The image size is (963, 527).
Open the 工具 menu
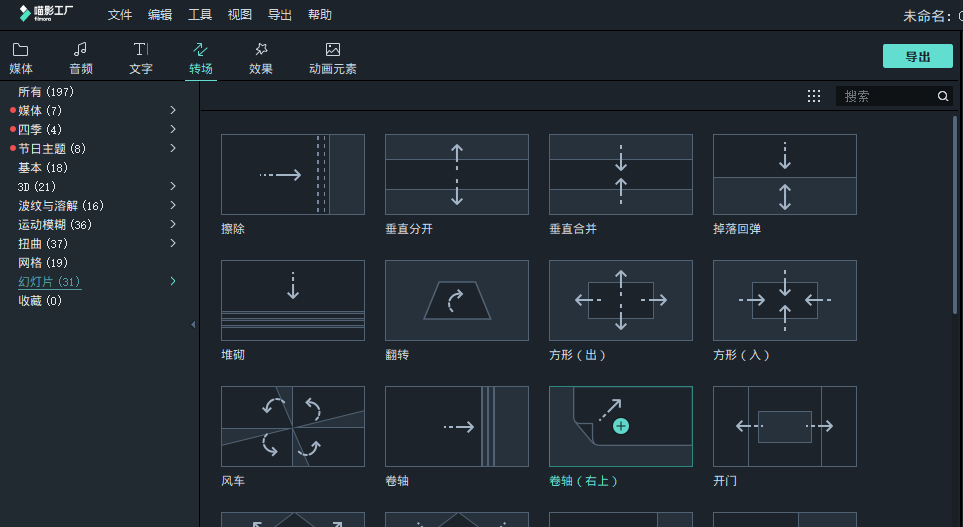200,15
